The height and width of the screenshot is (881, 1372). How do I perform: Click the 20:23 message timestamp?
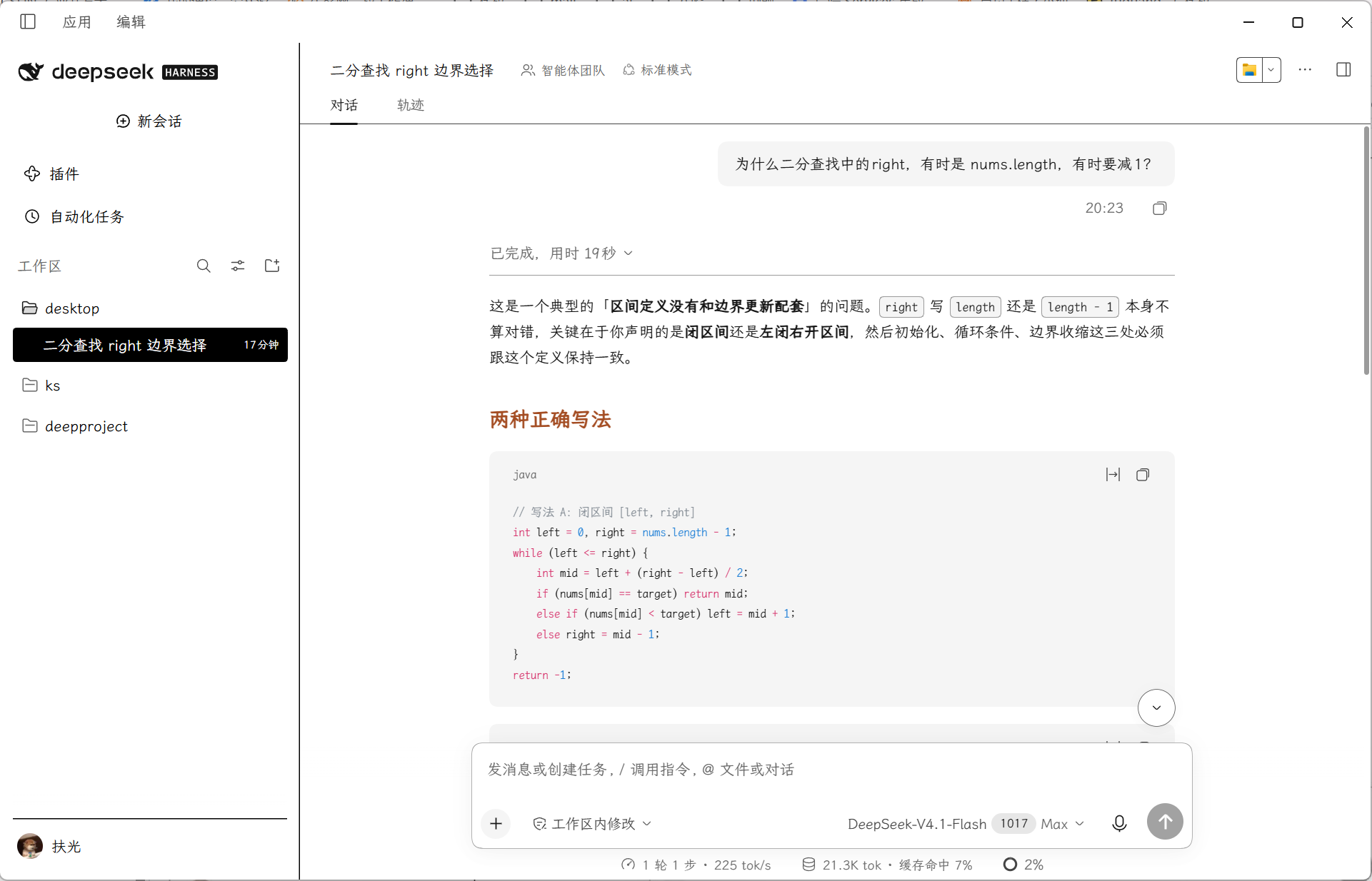click(x=1104, y=208)
